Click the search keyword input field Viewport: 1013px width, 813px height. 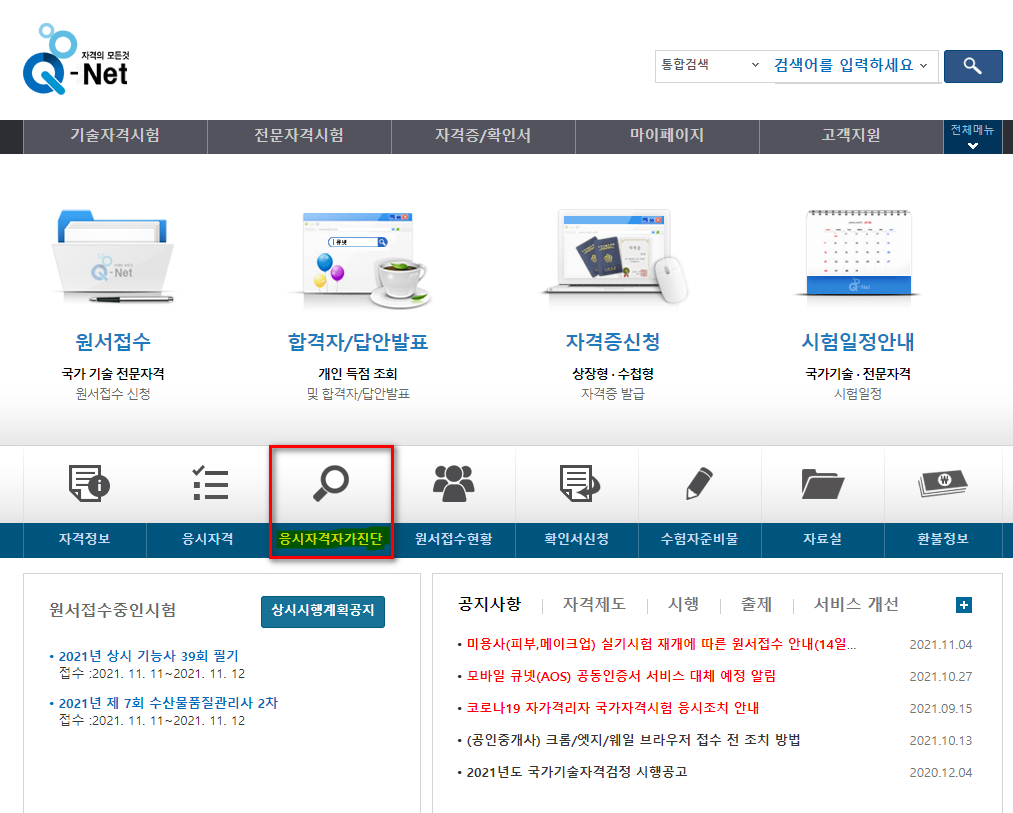[843, 65]
